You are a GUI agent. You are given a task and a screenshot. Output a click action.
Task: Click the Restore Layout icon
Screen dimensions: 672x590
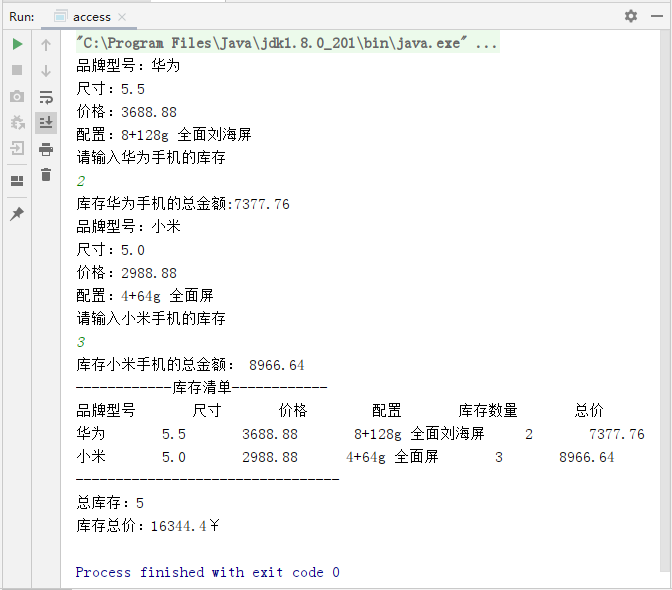click(x=17, y=181)
